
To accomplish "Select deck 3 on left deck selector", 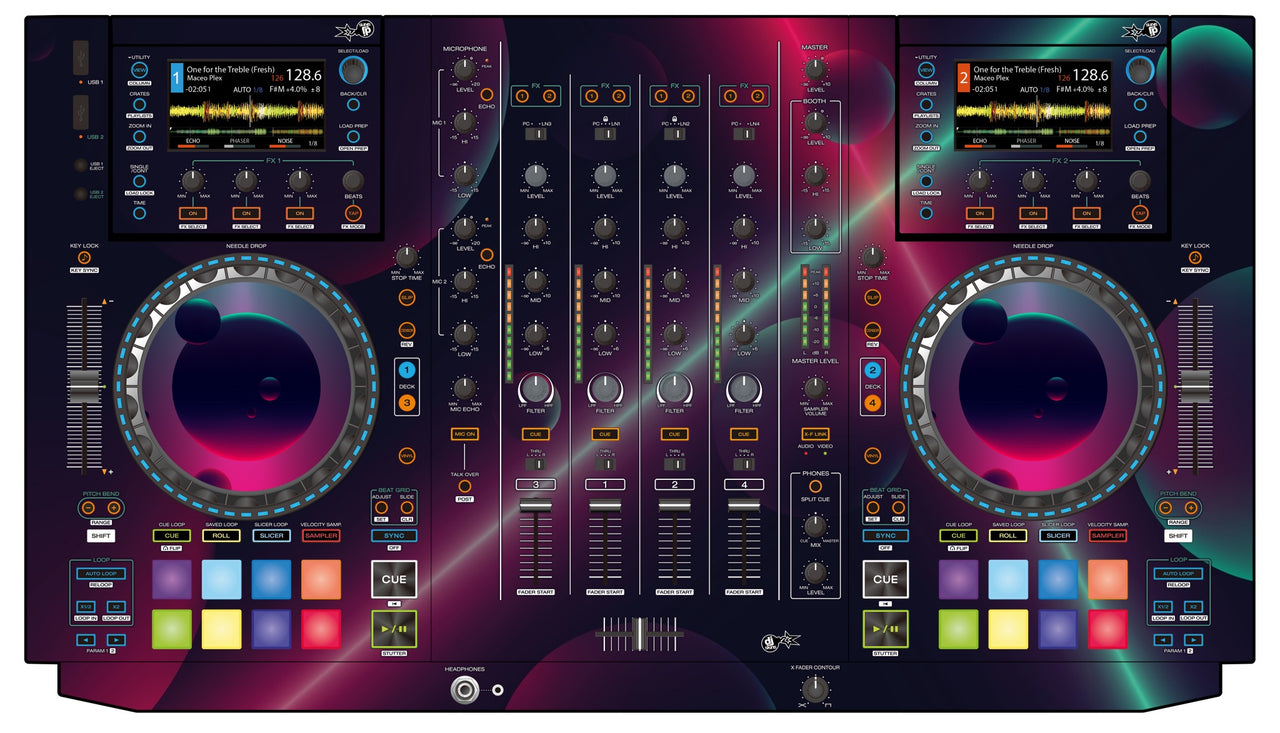I will tap(407, 402).
